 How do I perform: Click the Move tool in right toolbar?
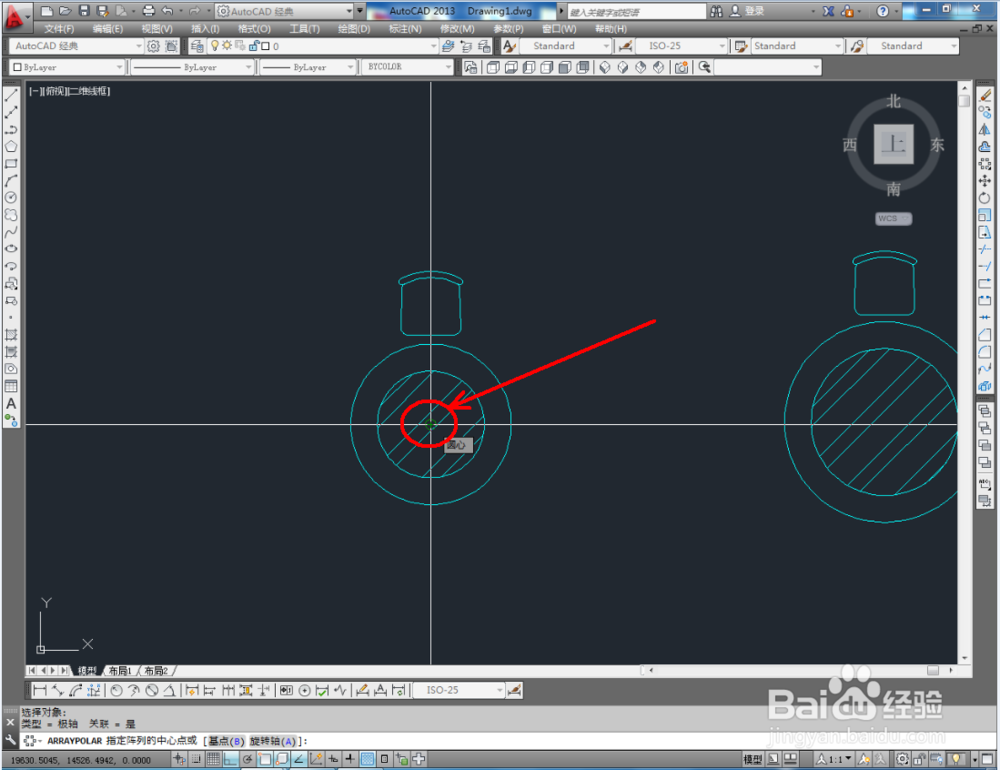click(x=985, y=181)
